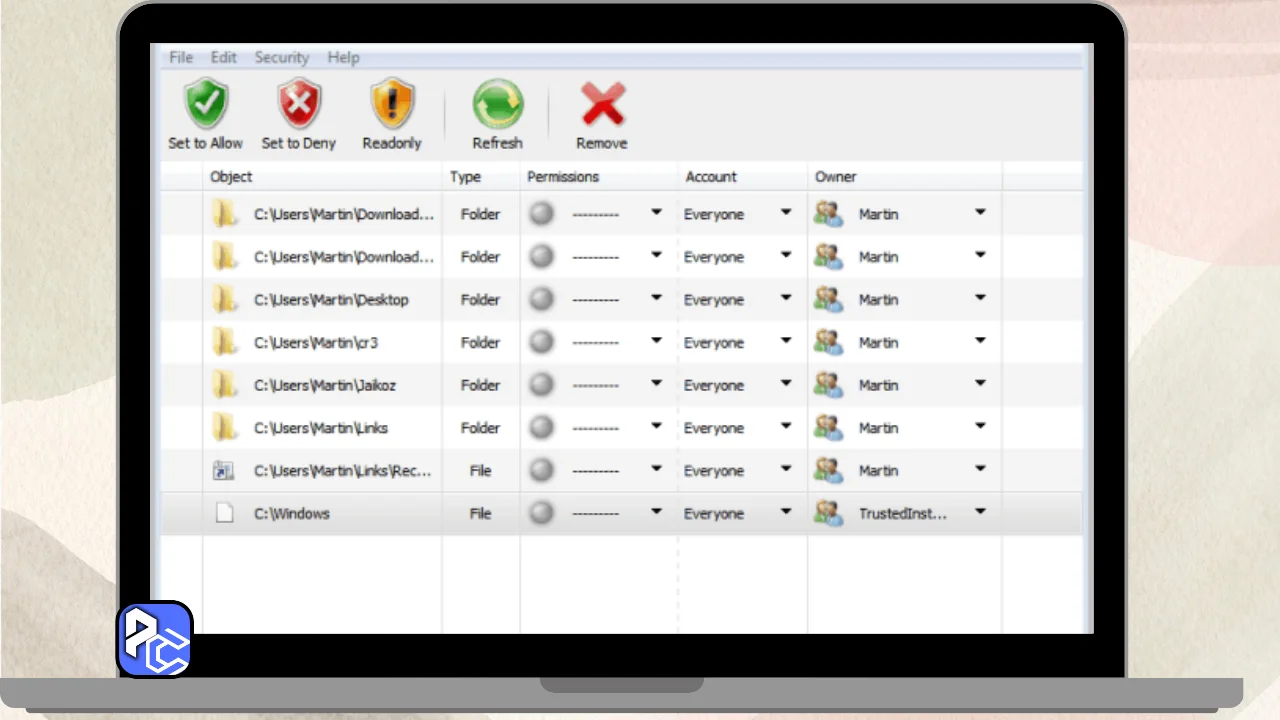The image size is (1280, 720).
Task: Expand the Everyone account arrow for Jaikoz
Action: coord(786,384)
